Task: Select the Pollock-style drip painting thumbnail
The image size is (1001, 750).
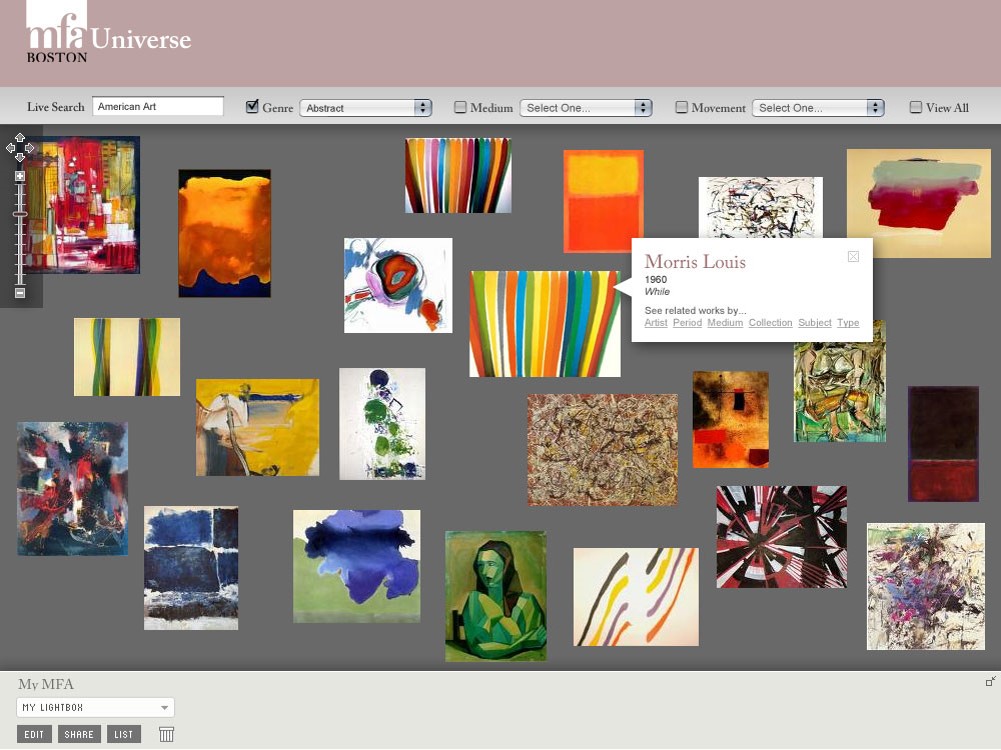Action: click(603, 450)
